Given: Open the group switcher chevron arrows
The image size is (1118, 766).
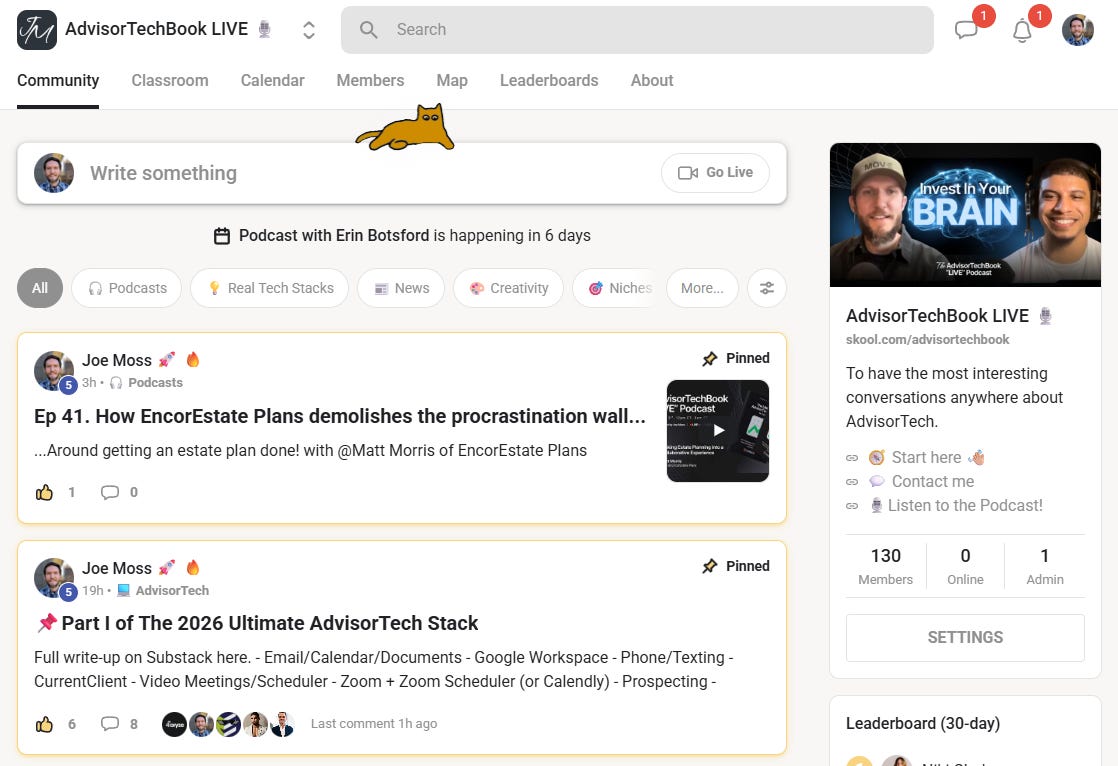Looking at the screenshot, I should tap(309, 30).
